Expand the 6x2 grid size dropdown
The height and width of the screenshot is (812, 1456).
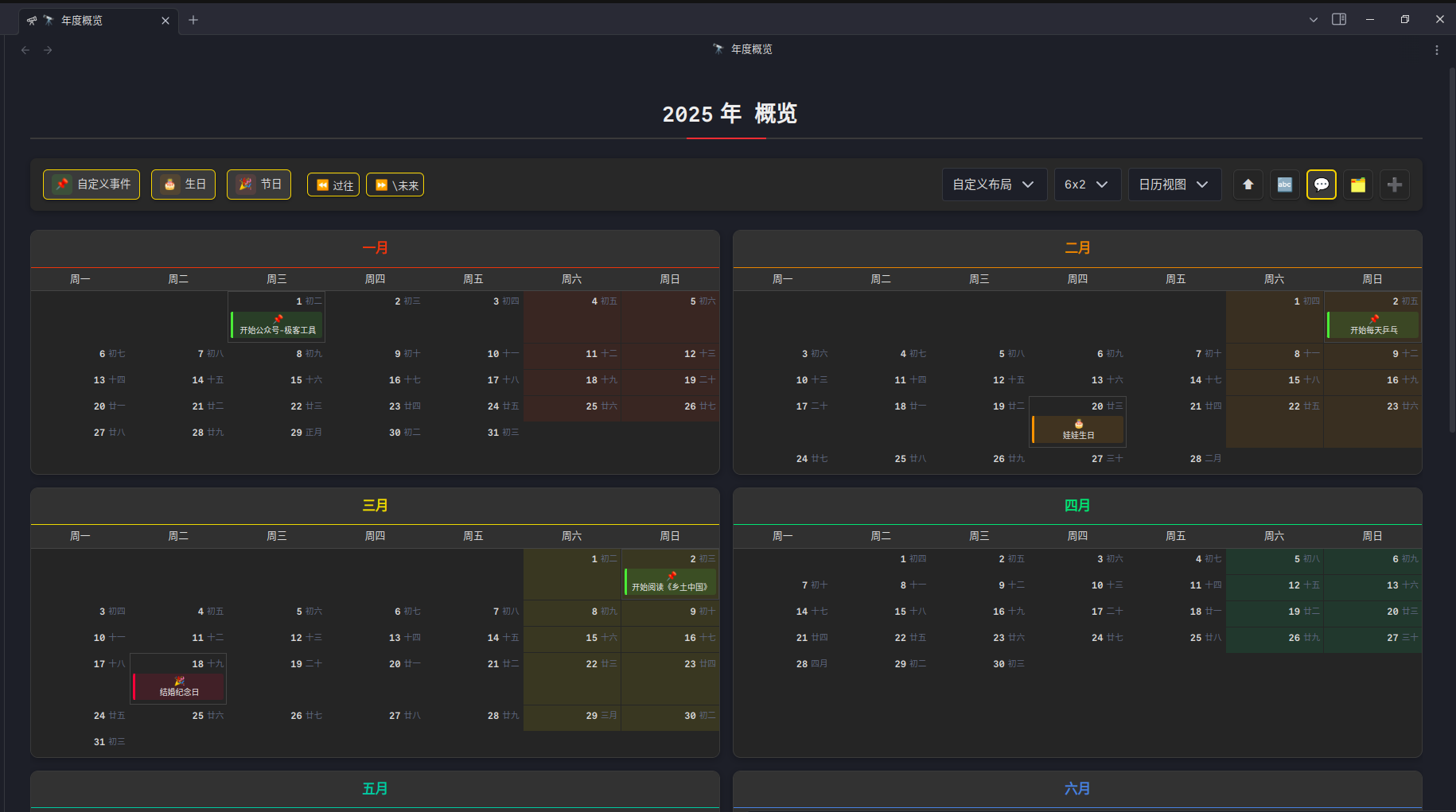1087,185
